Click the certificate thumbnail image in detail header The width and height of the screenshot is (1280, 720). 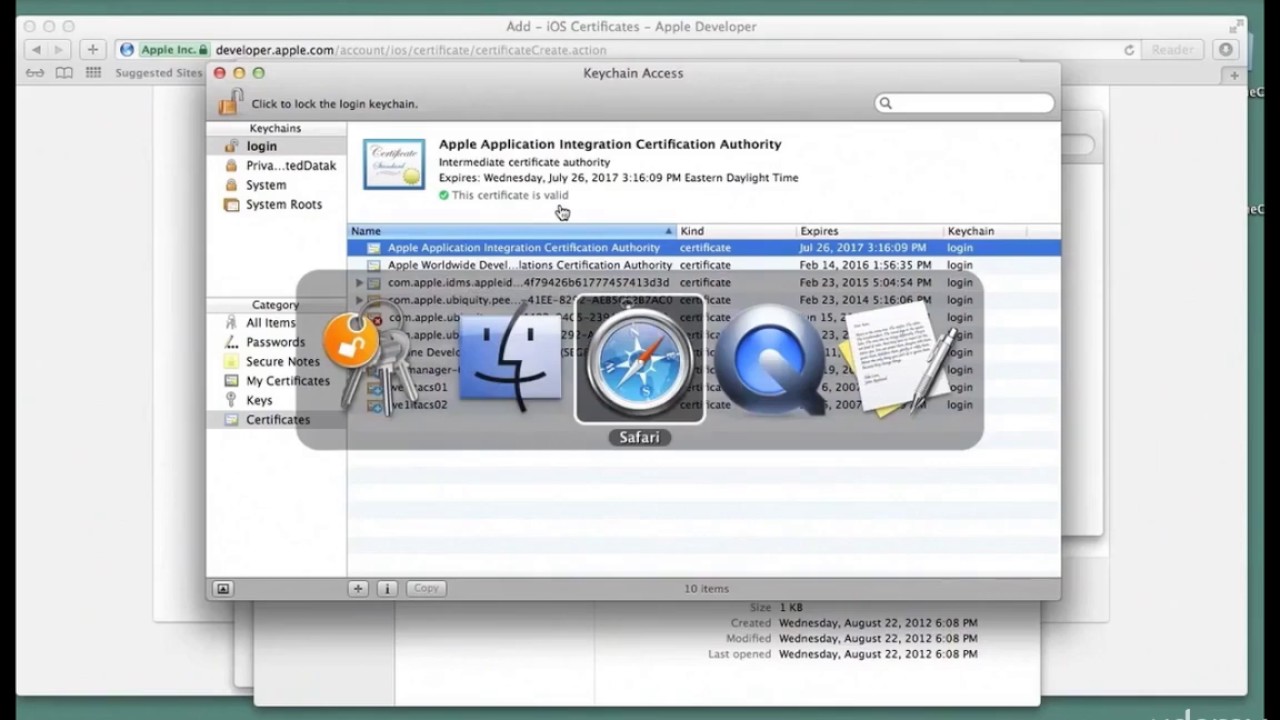pyautogui.click(x=394, y=164)
